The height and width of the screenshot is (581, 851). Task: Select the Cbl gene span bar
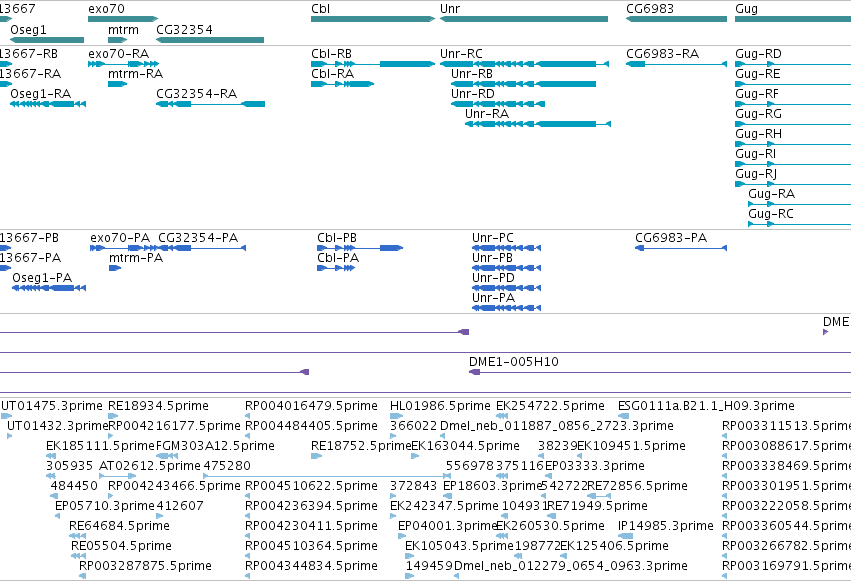point(373,19)
